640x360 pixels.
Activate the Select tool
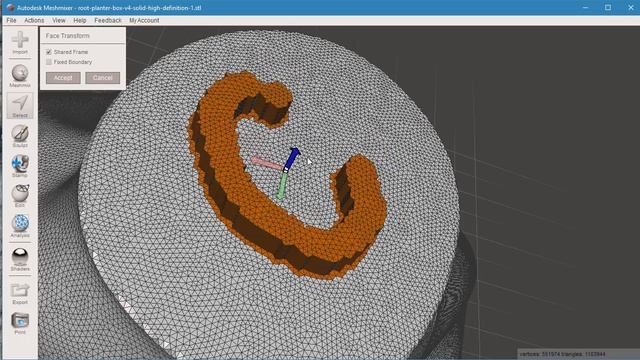point(20,103)
